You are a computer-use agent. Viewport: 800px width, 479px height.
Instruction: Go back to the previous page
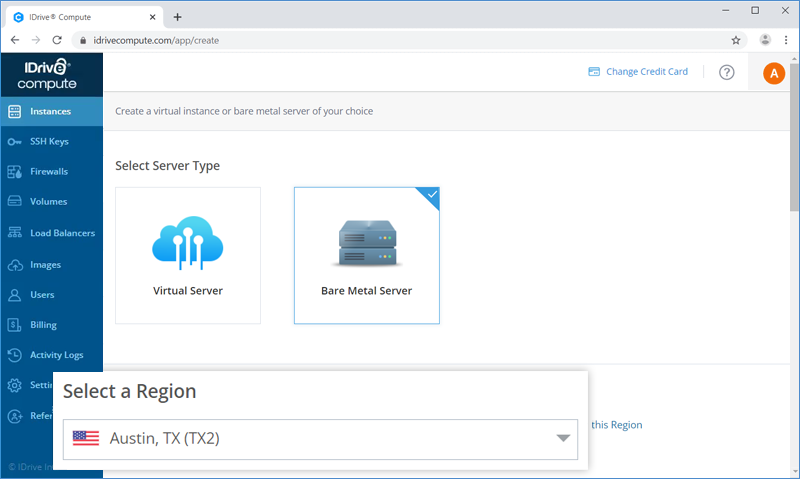pyautogui.click(x=15, y=40)
